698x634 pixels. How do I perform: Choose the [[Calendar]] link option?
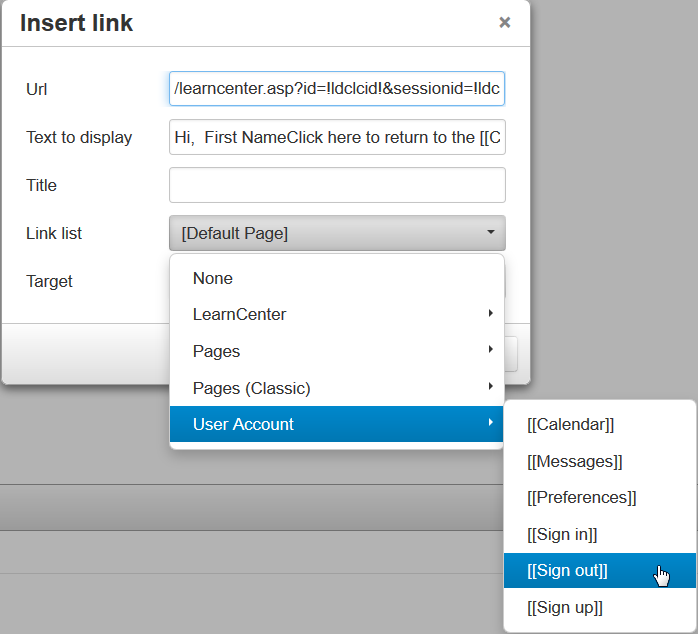571,424
